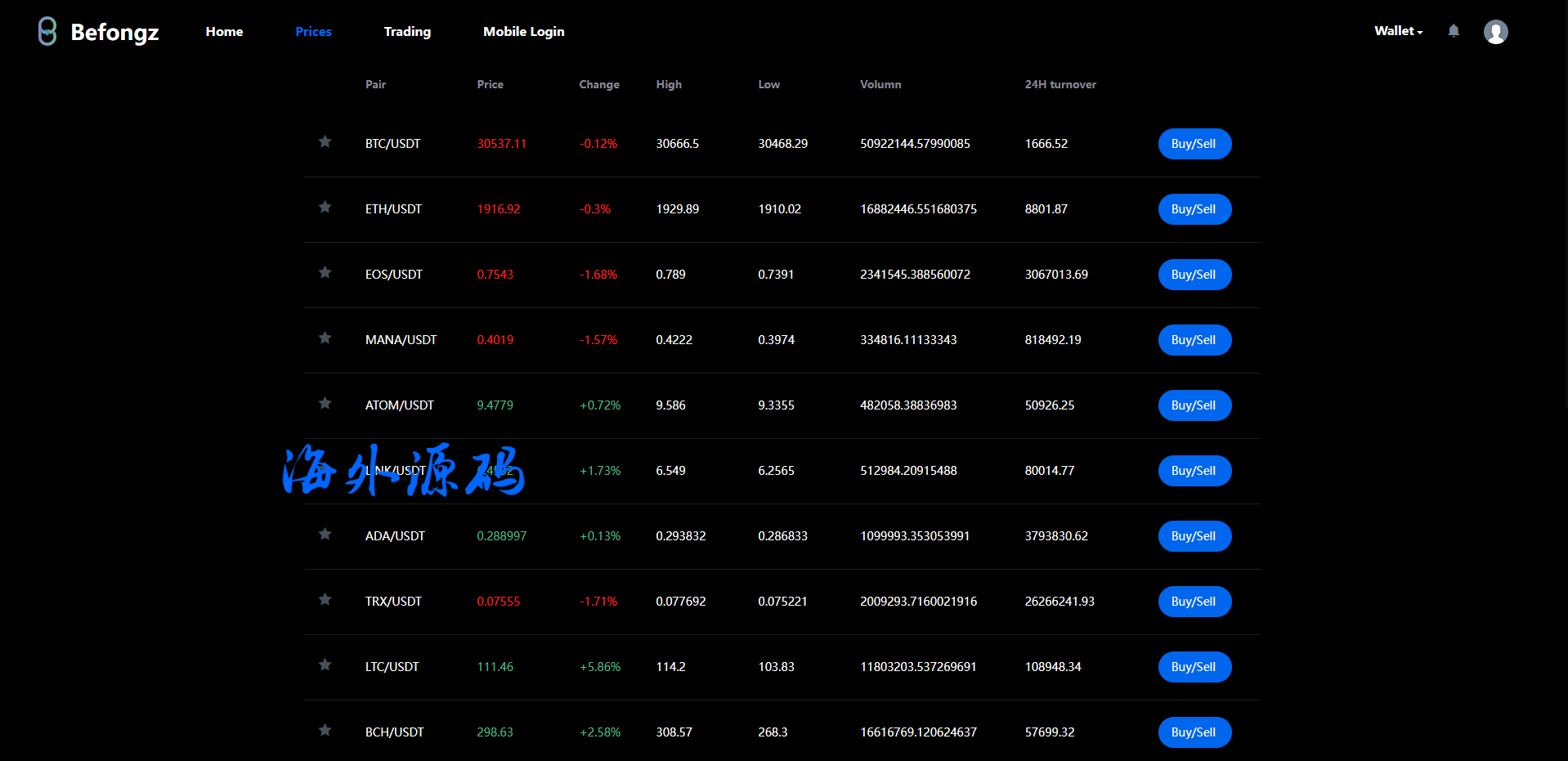Expand the Wallet dropdown menu
Image resolution: width=1568 pixels, height=761 pixels.
[x=1398, y=31]
